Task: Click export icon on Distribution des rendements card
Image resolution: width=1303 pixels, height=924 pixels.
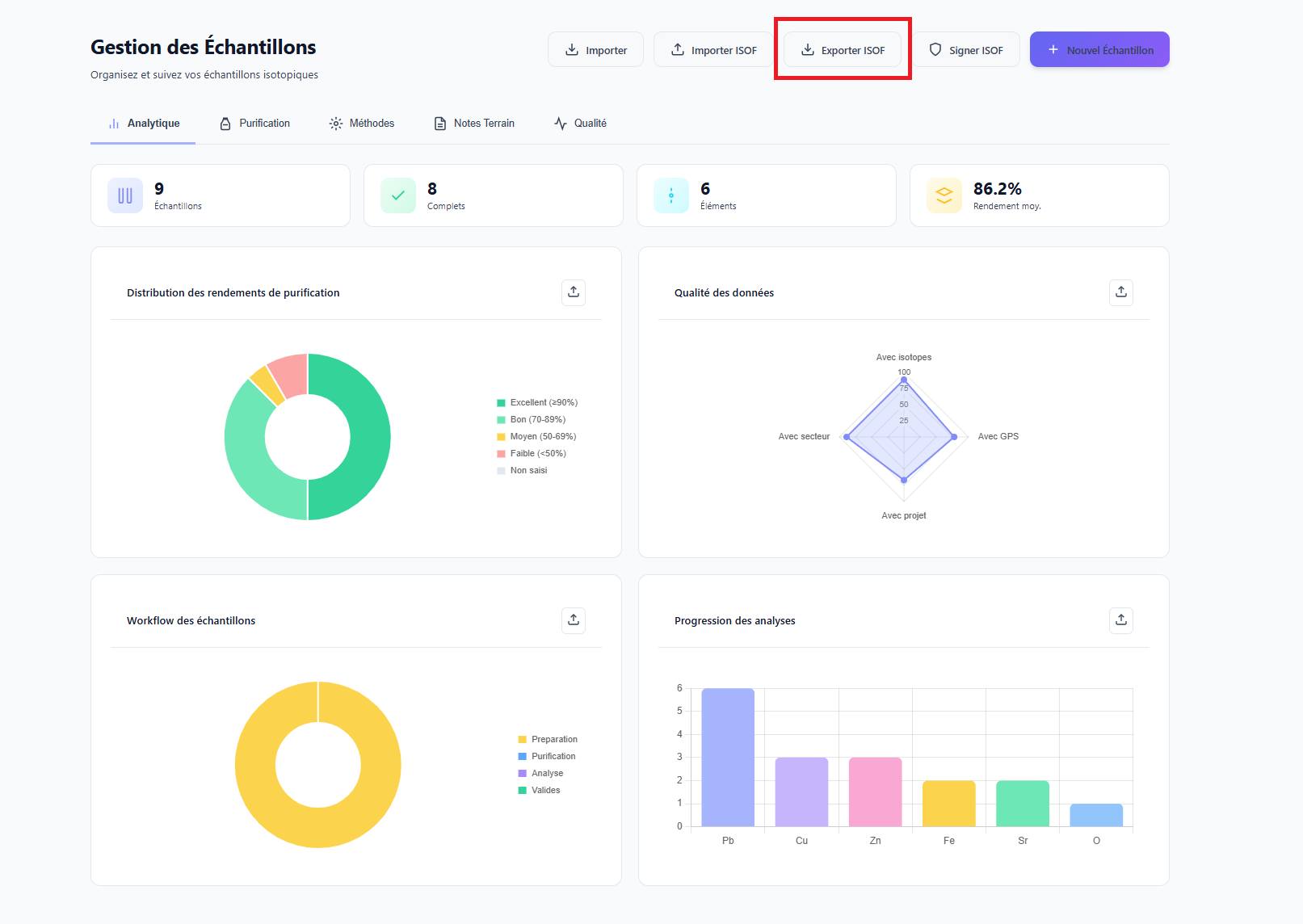Action: pos(573,292)
